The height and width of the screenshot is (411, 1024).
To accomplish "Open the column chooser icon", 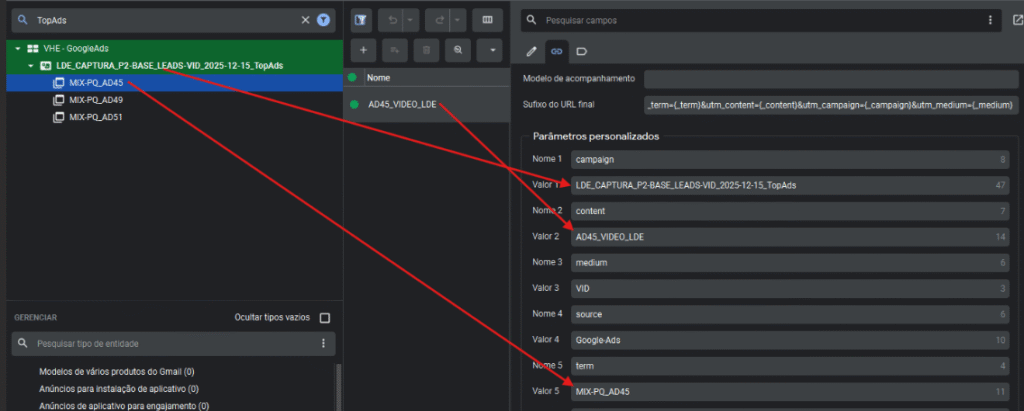I will [488, 20].
